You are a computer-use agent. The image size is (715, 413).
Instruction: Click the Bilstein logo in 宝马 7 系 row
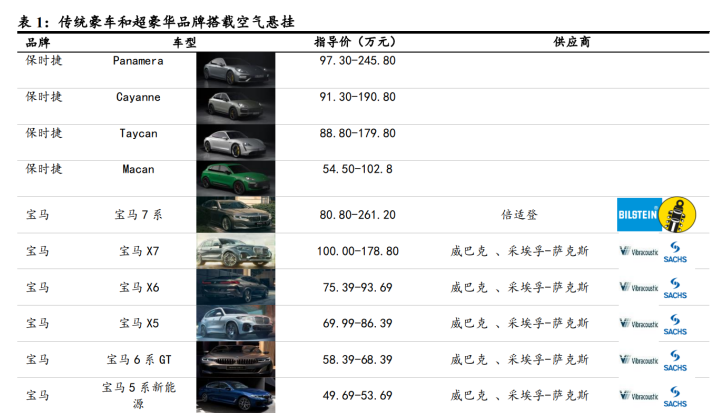pyautogui.click(x=657, y=214)
